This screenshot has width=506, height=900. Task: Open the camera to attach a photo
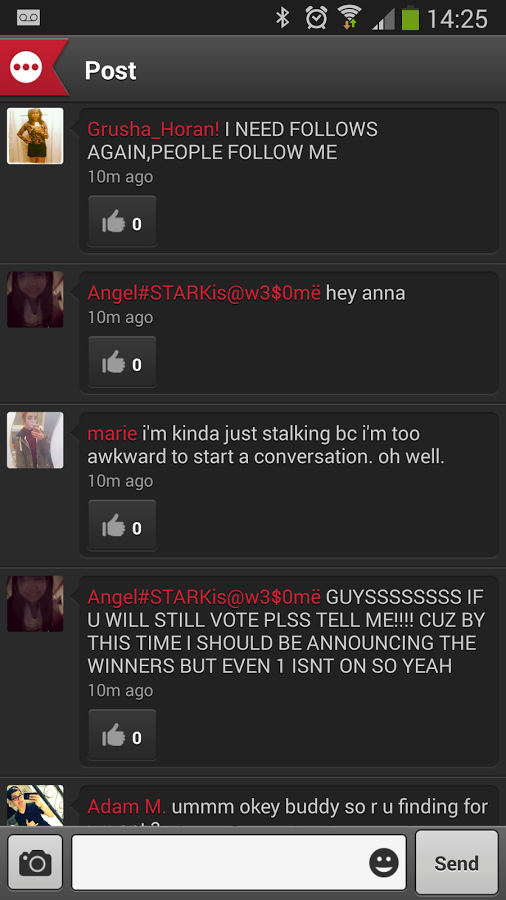35,863
